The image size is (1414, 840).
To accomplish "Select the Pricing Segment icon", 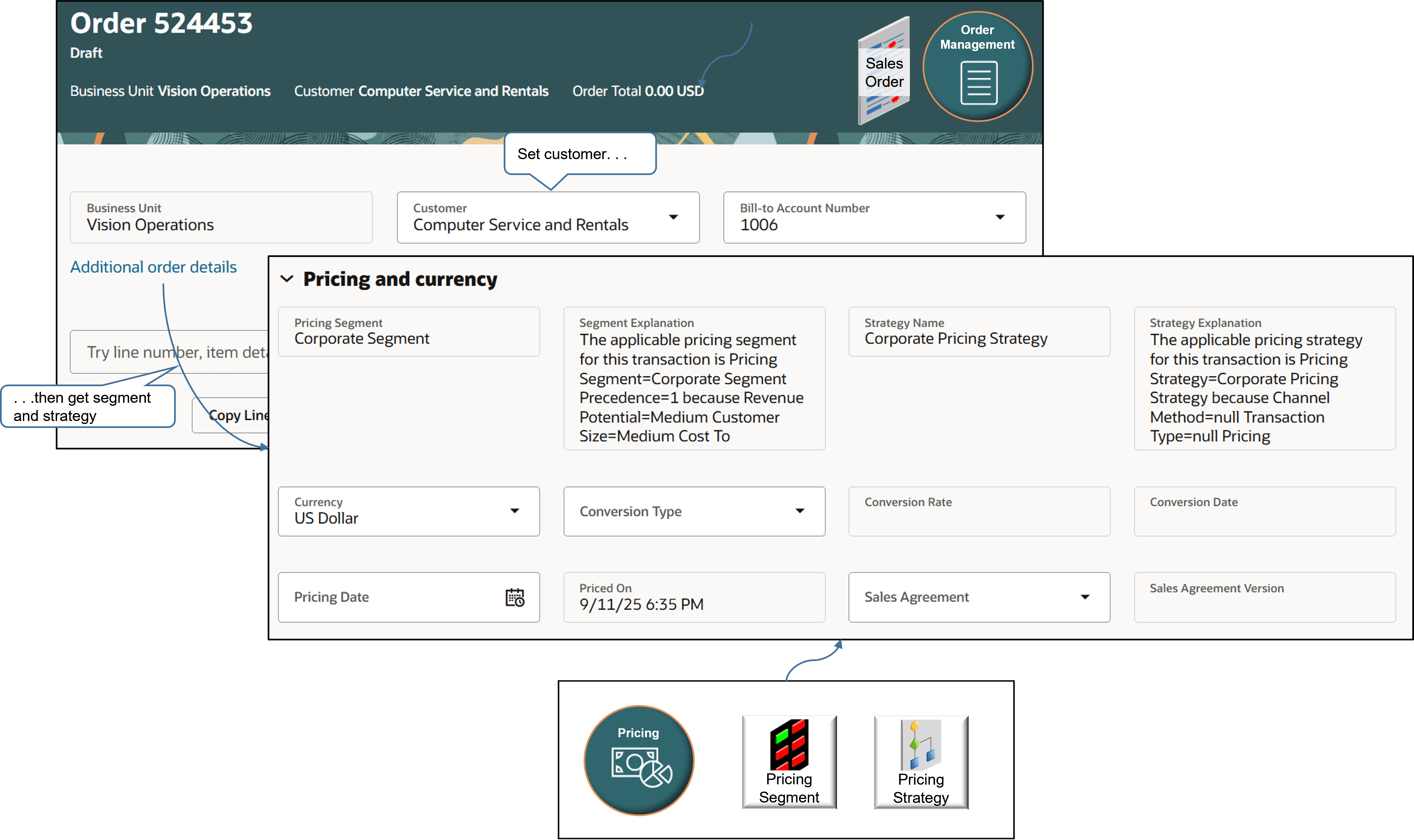I will pyautogui.click(x=789, y=761).
